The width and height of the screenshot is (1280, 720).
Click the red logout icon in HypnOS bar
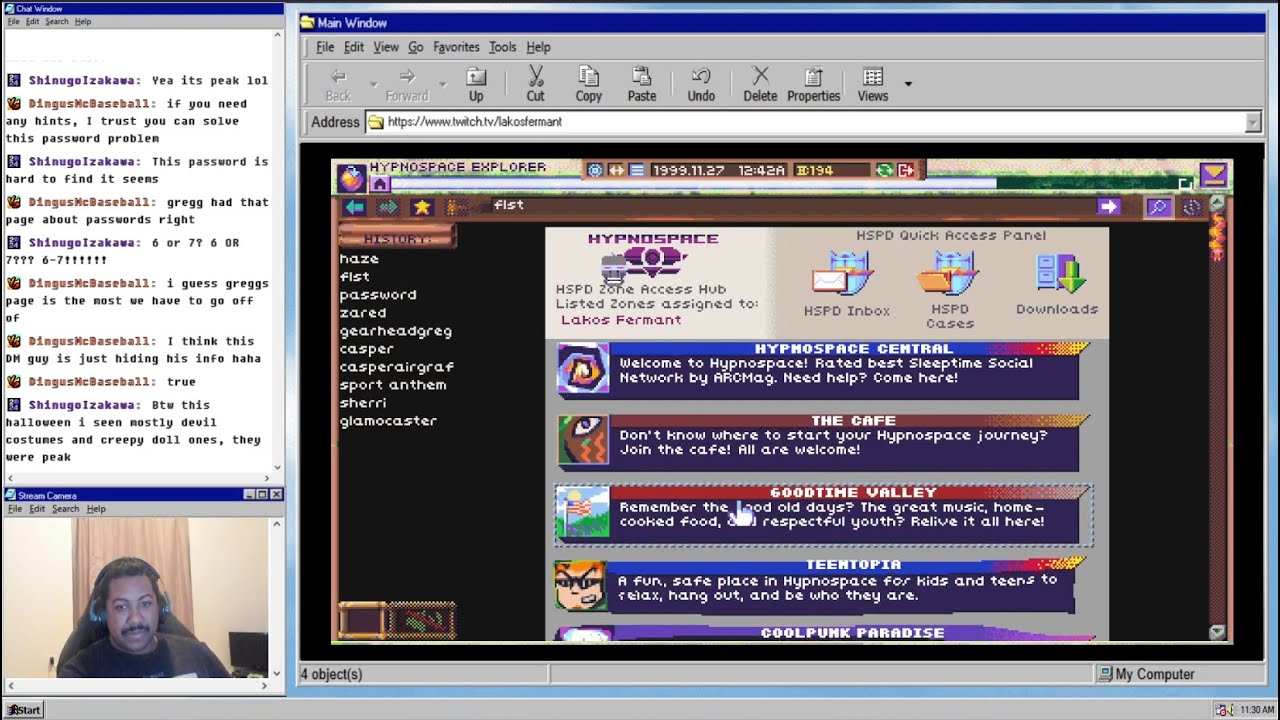pyautogui.click(x=906, y=170)
